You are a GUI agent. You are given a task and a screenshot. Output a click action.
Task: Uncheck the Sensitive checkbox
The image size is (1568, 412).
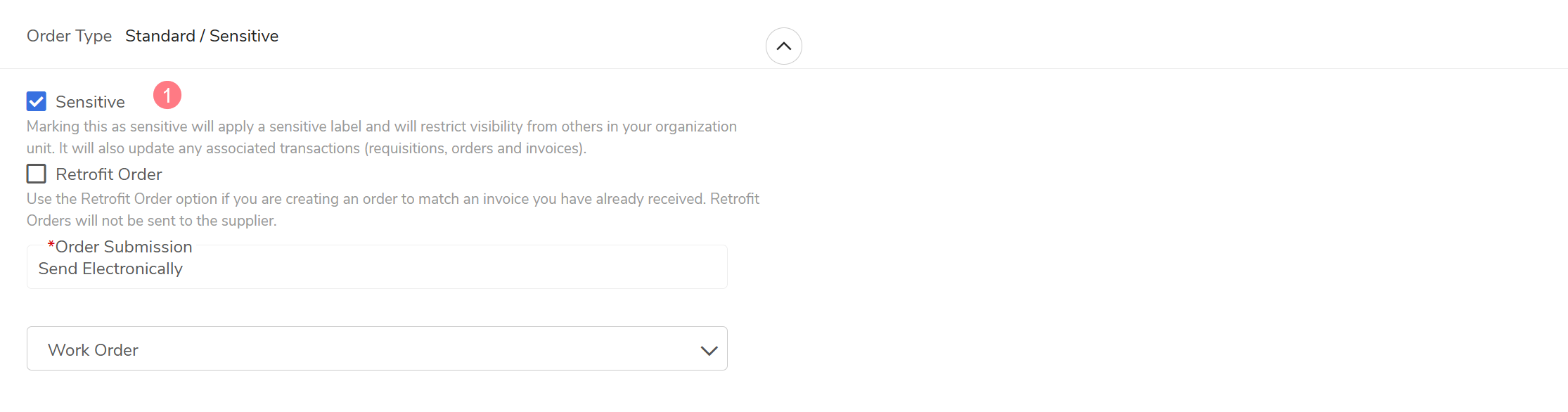tap(37, 101)
